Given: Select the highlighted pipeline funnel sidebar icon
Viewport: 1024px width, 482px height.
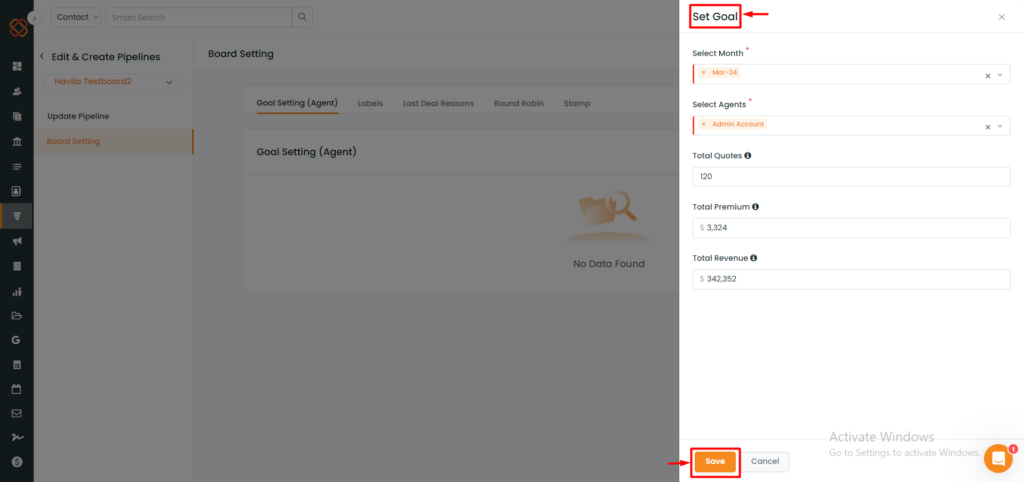Looking at the screenshot, I should pyautogui.click(x=17, y=216).
